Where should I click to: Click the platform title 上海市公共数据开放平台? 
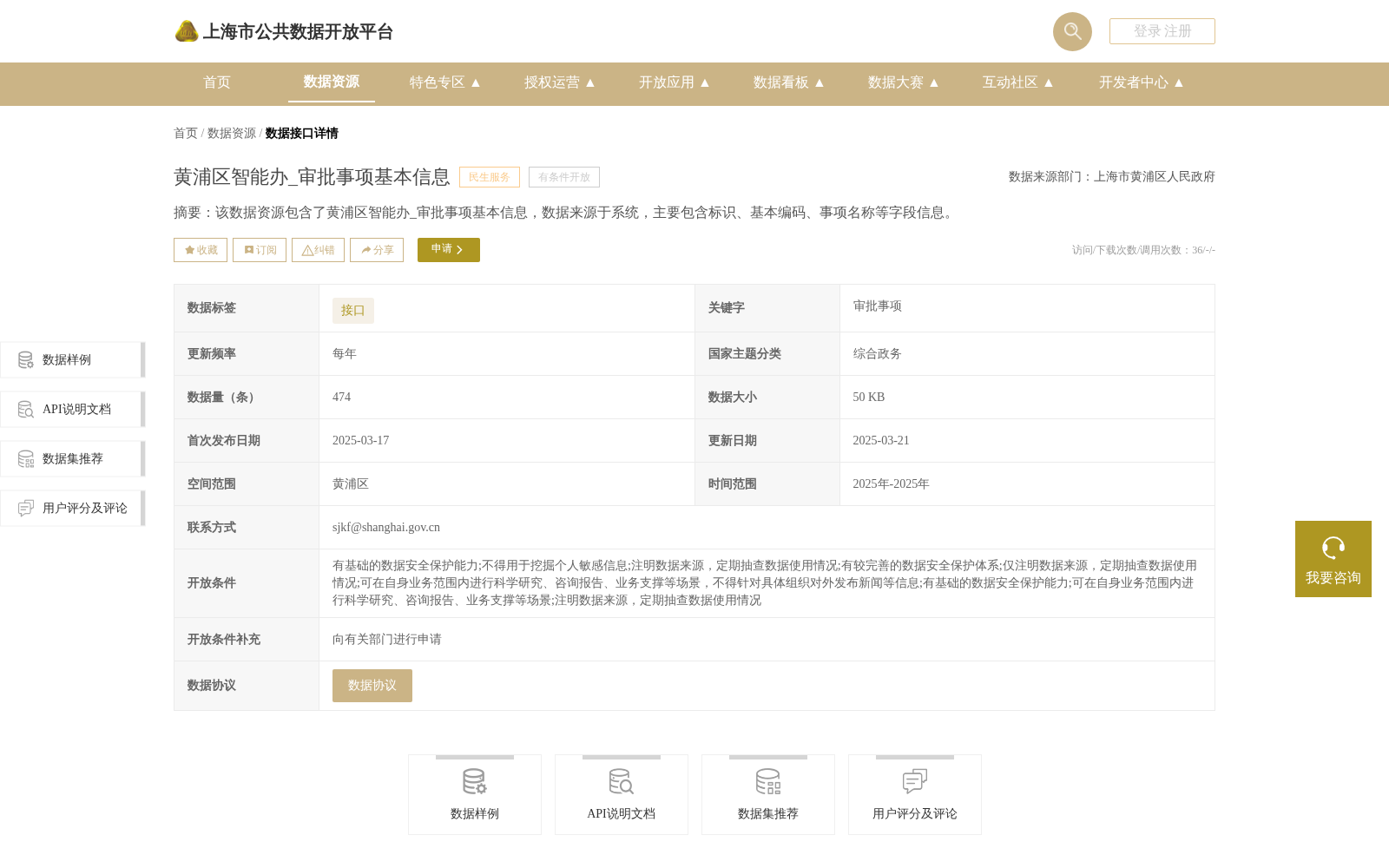(x=298, y=32)
